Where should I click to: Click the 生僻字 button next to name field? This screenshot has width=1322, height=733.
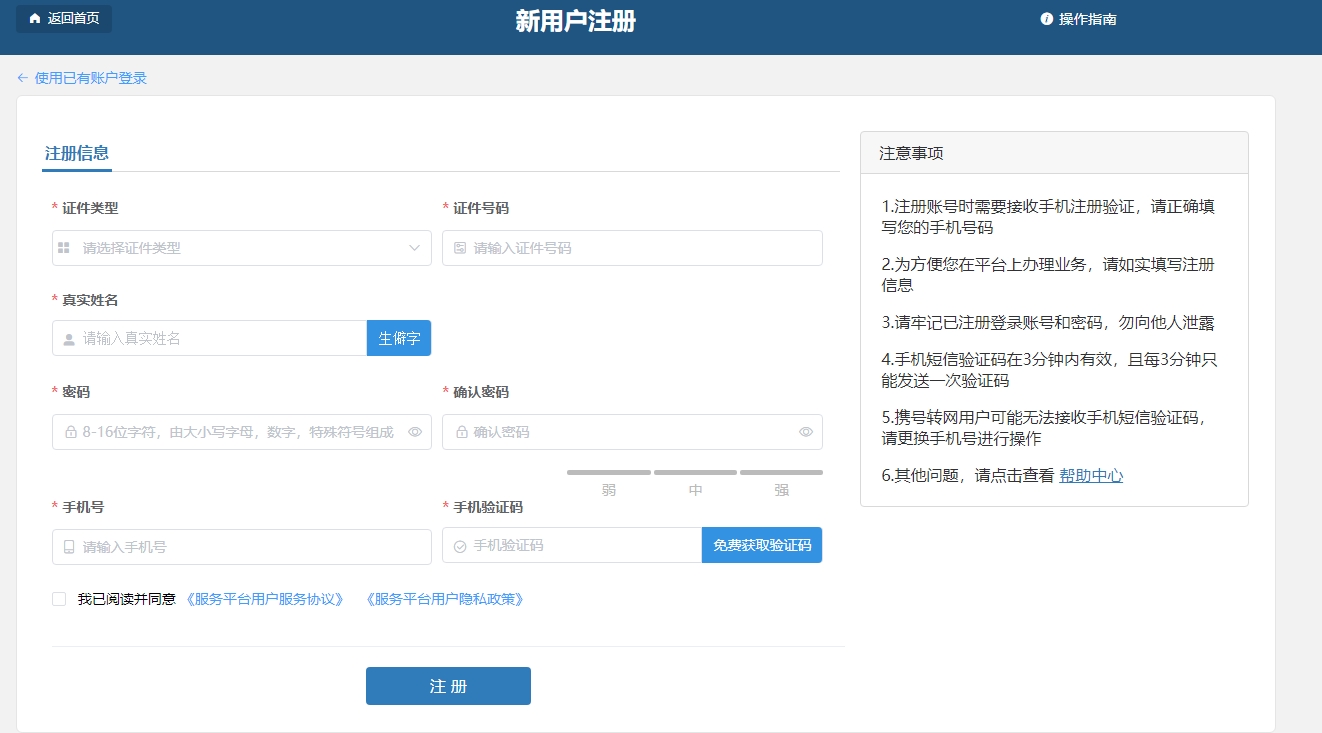(x=399, y=338)
